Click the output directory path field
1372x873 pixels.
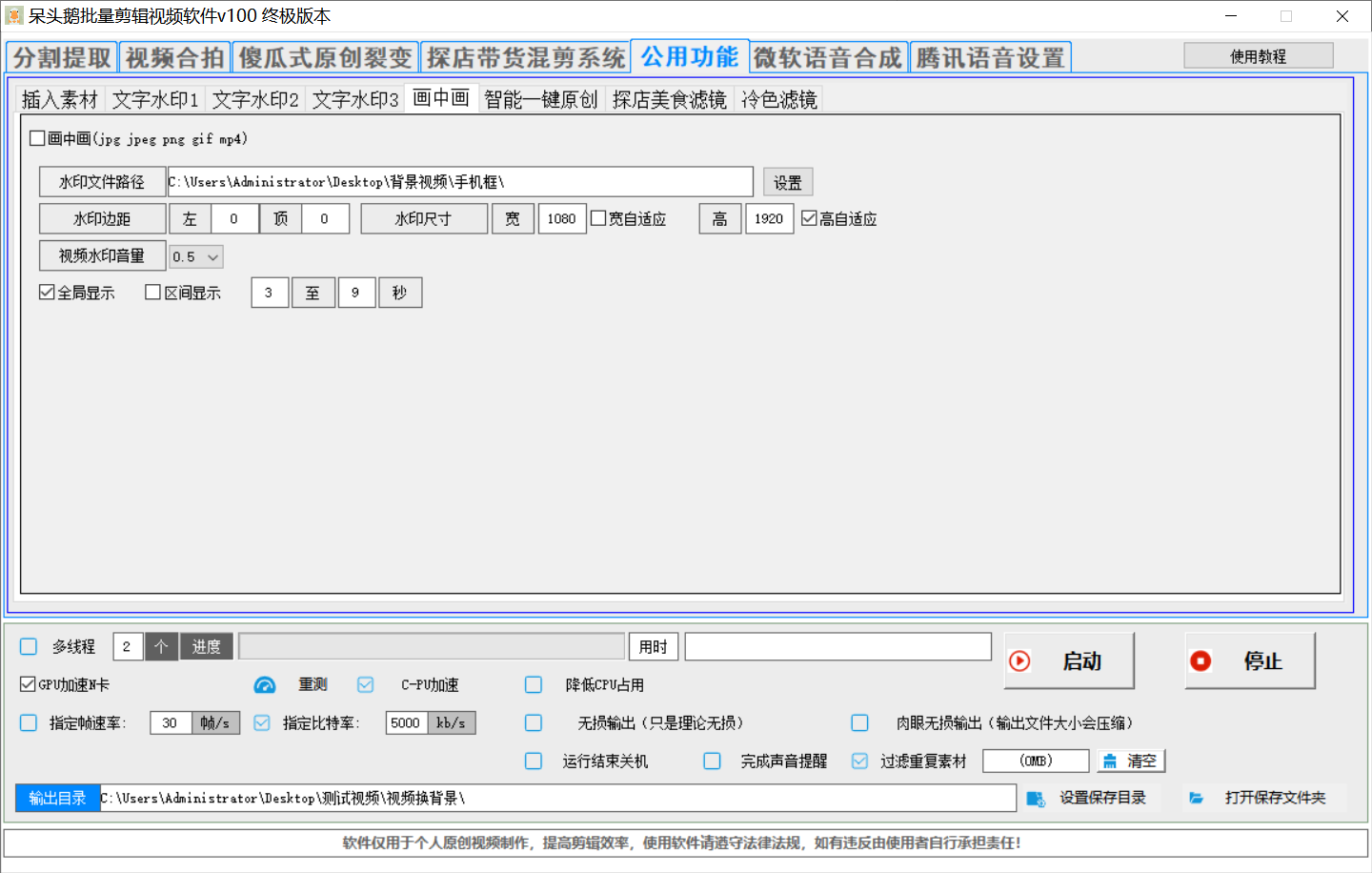coord(558,798)
